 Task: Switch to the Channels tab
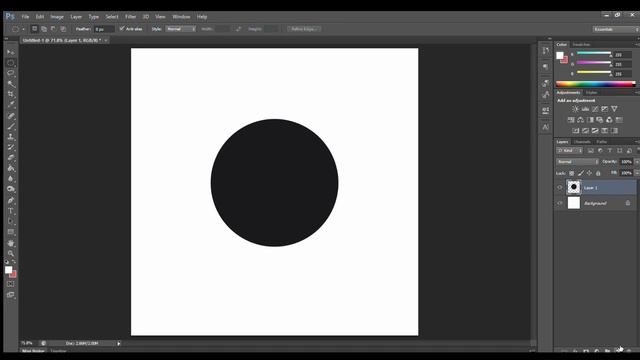[582, 142]
